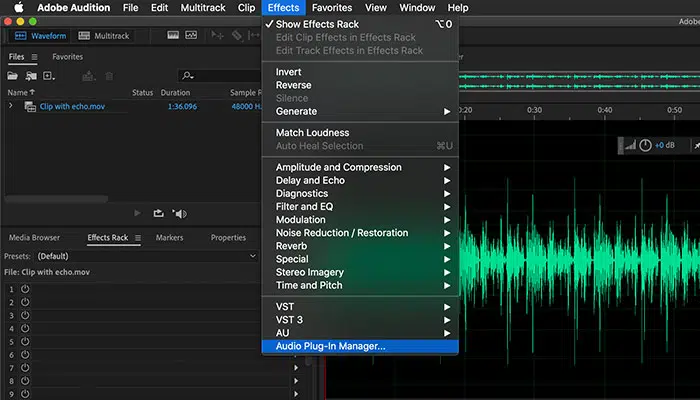700x400 pixels.
Task: Click the 0:30 mark on timeline ruler
Action: [534, 110]
